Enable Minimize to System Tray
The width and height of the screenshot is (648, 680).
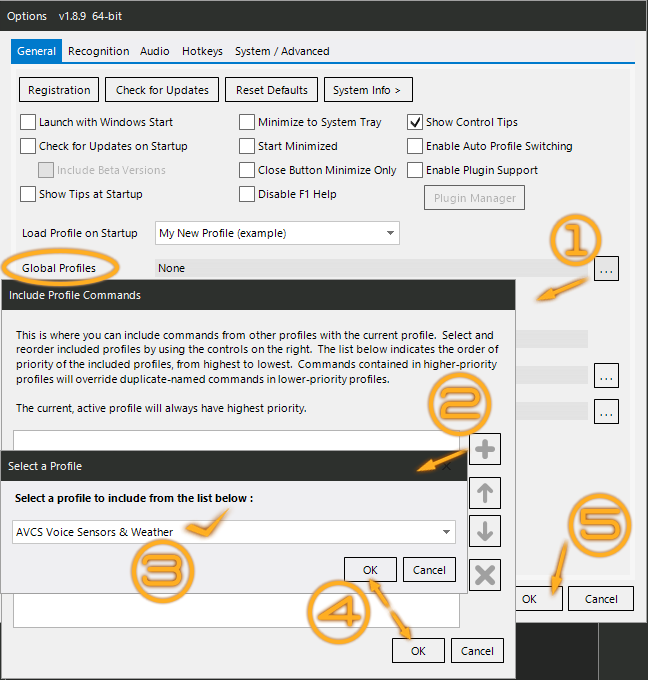click(247, 122)
